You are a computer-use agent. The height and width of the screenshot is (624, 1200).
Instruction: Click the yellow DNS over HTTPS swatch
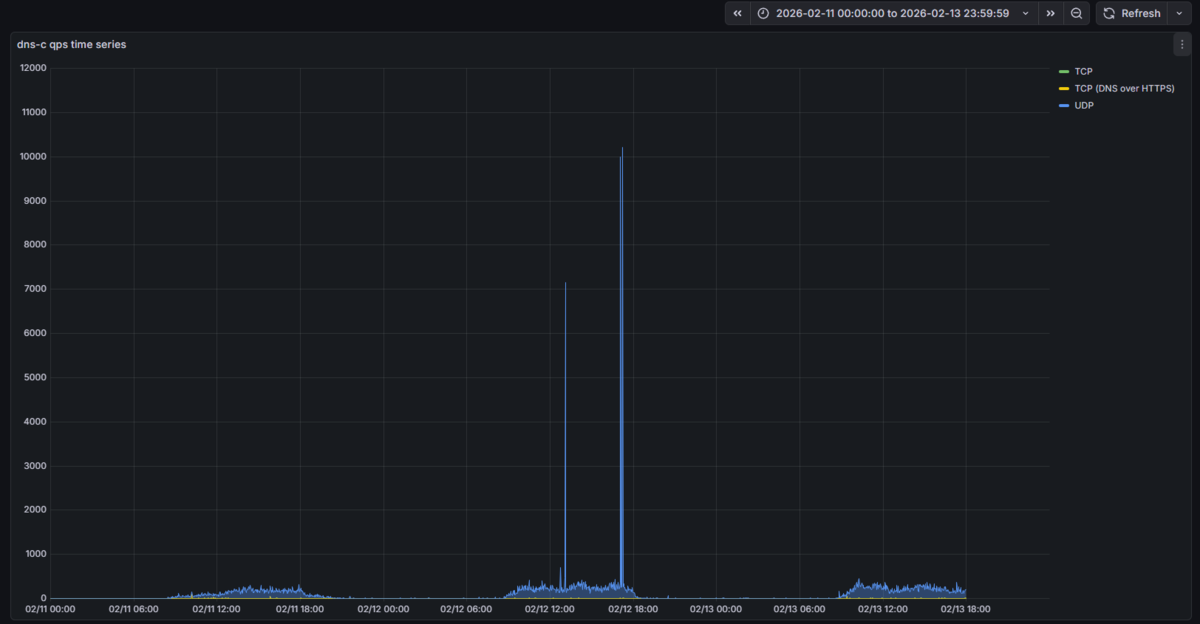[x=1064, y=89]
